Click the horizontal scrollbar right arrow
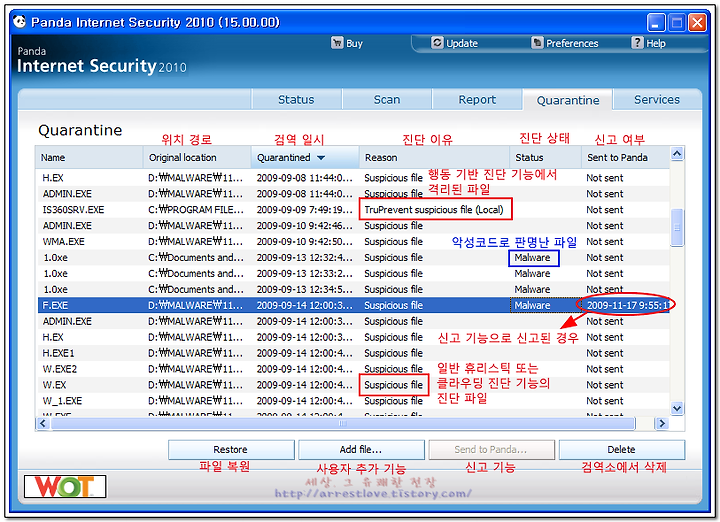Screen dimensions: 720x522 pos(661,423)
